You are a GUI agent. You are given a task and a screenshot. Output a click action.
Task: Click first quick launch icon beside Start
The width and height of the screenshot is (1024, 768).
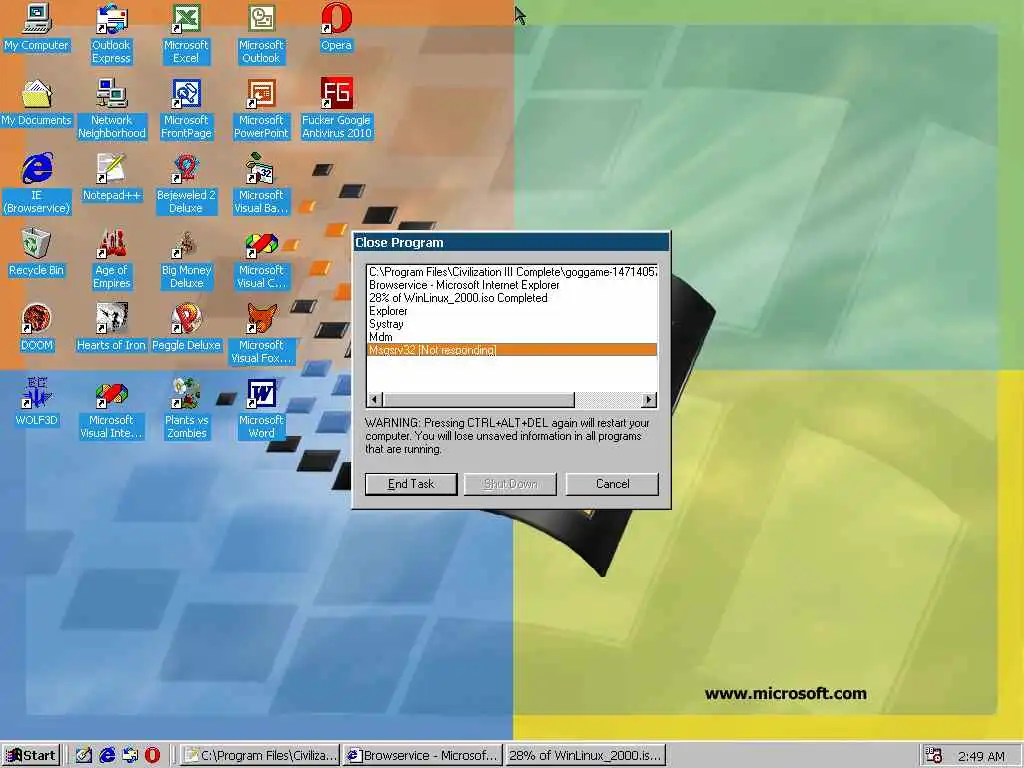(84, 756)
